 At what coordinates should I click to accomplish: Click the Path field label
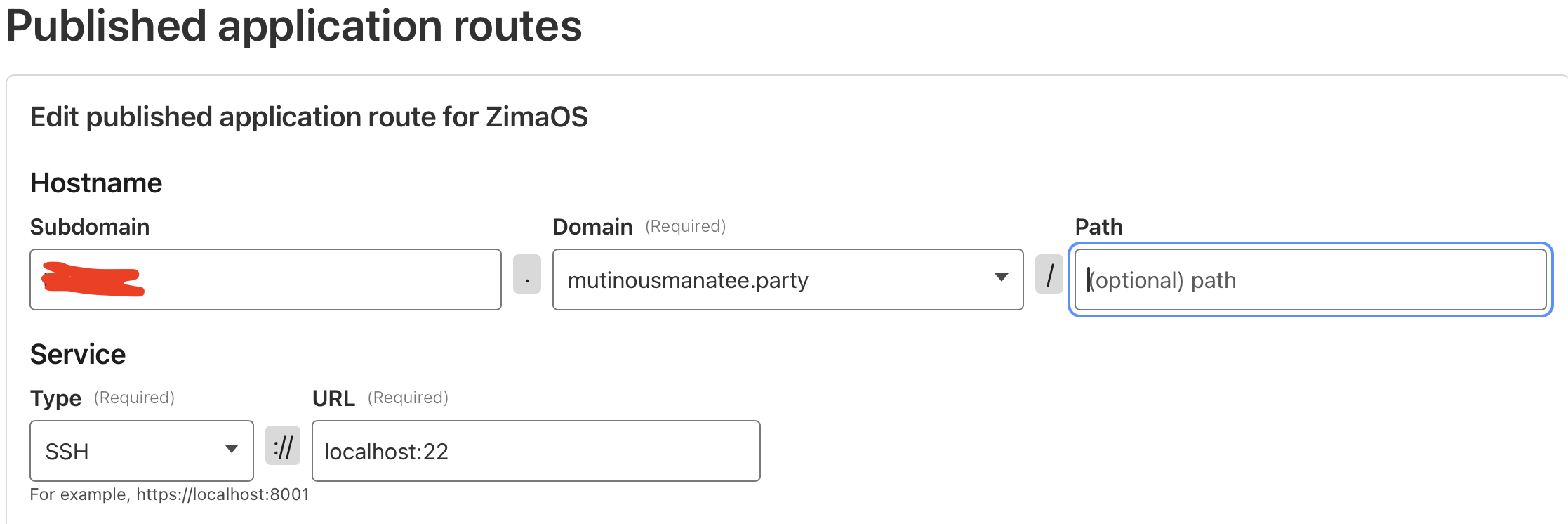[1098, 227]
